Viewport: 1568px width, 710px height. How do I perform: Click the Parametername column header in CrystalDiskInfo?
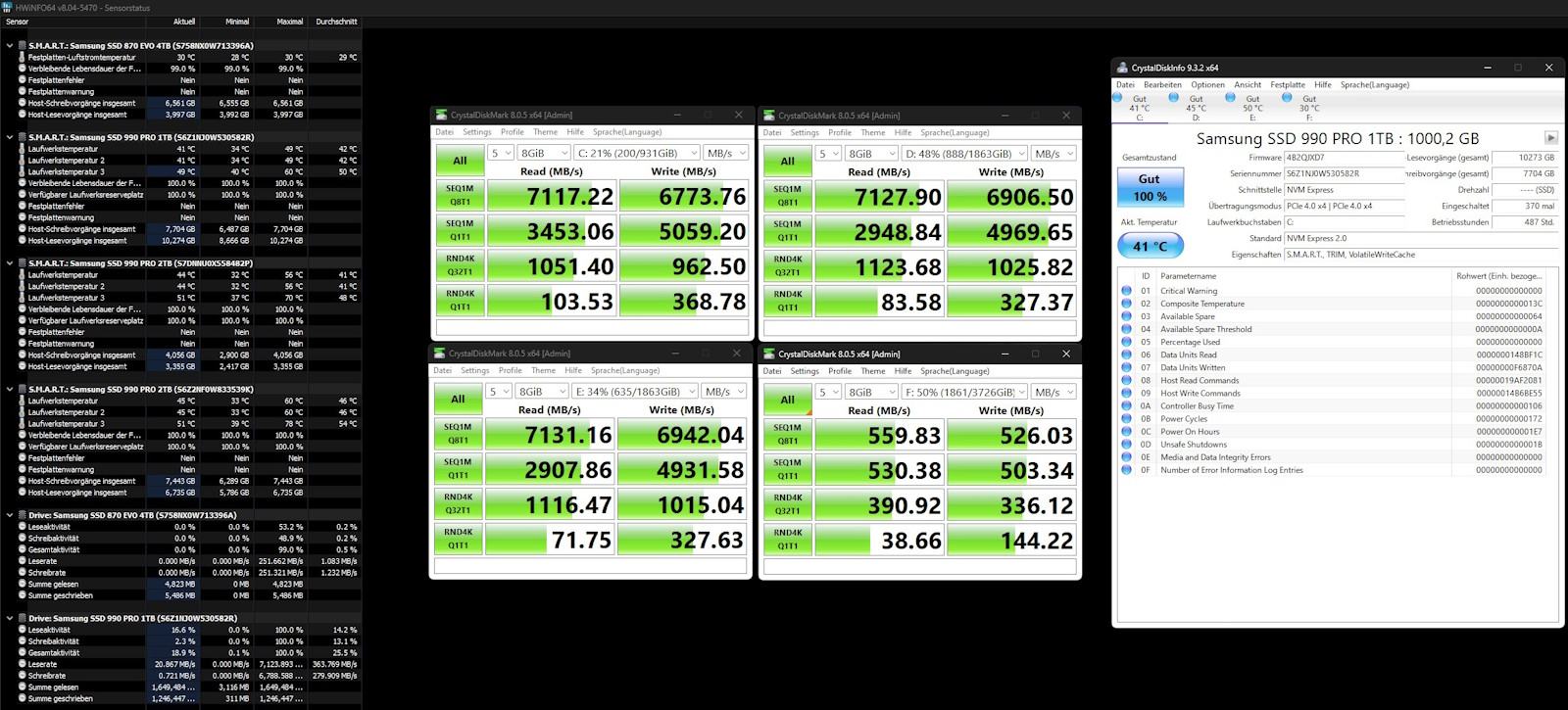tap(1303, 276)
